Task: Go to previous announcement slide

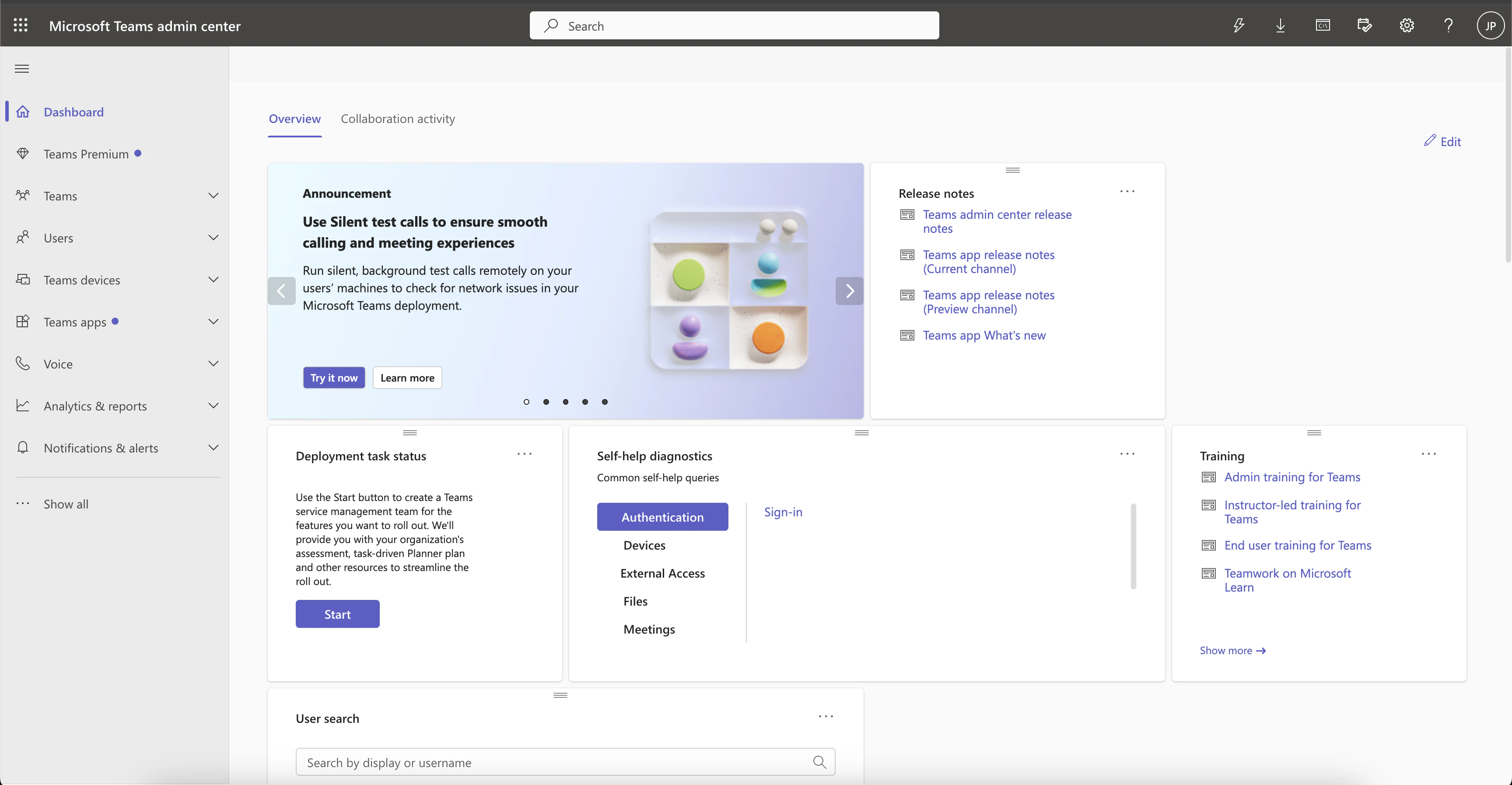Action: (x=282, y=291)
